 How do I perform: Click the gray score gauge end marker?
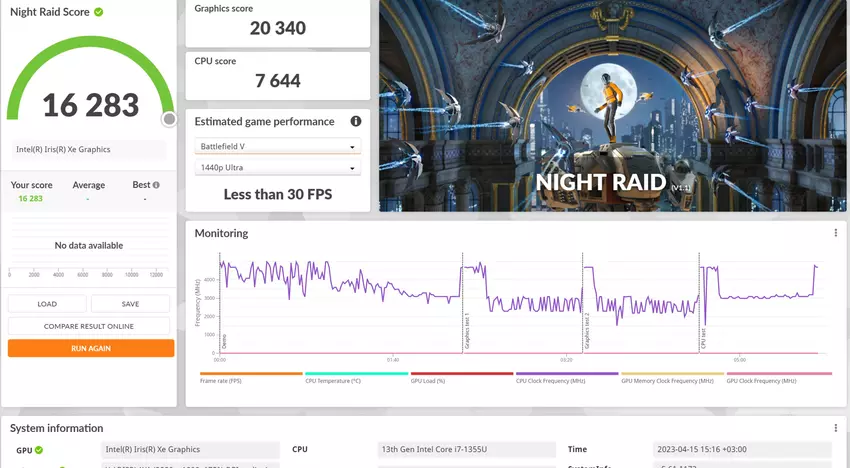[x=169, y=120]
